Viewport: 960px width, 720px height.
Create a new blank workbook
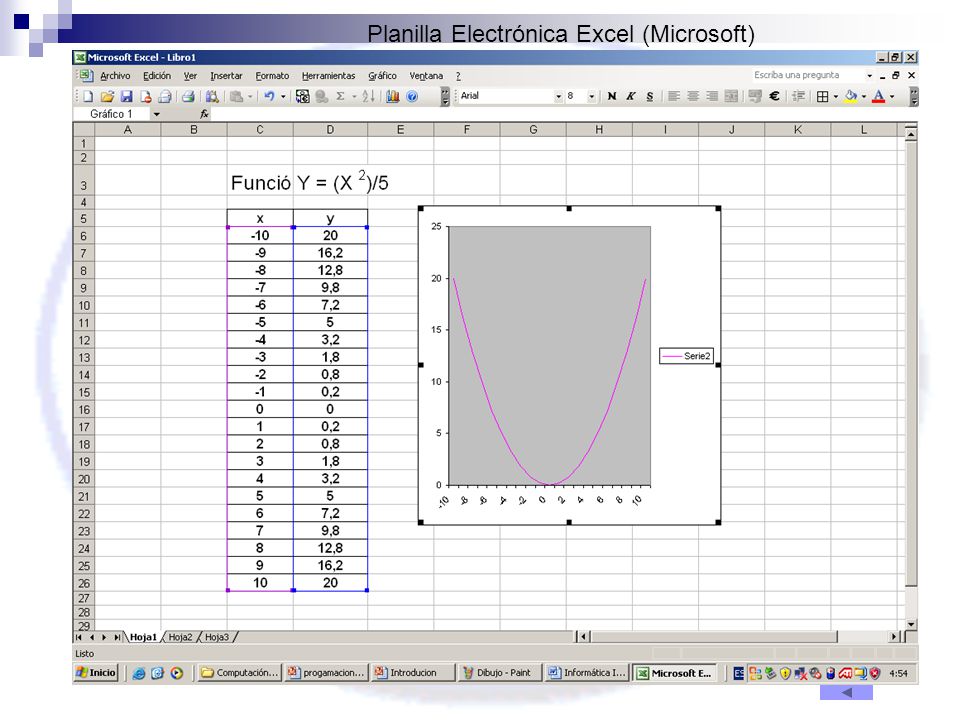(88, 96)
